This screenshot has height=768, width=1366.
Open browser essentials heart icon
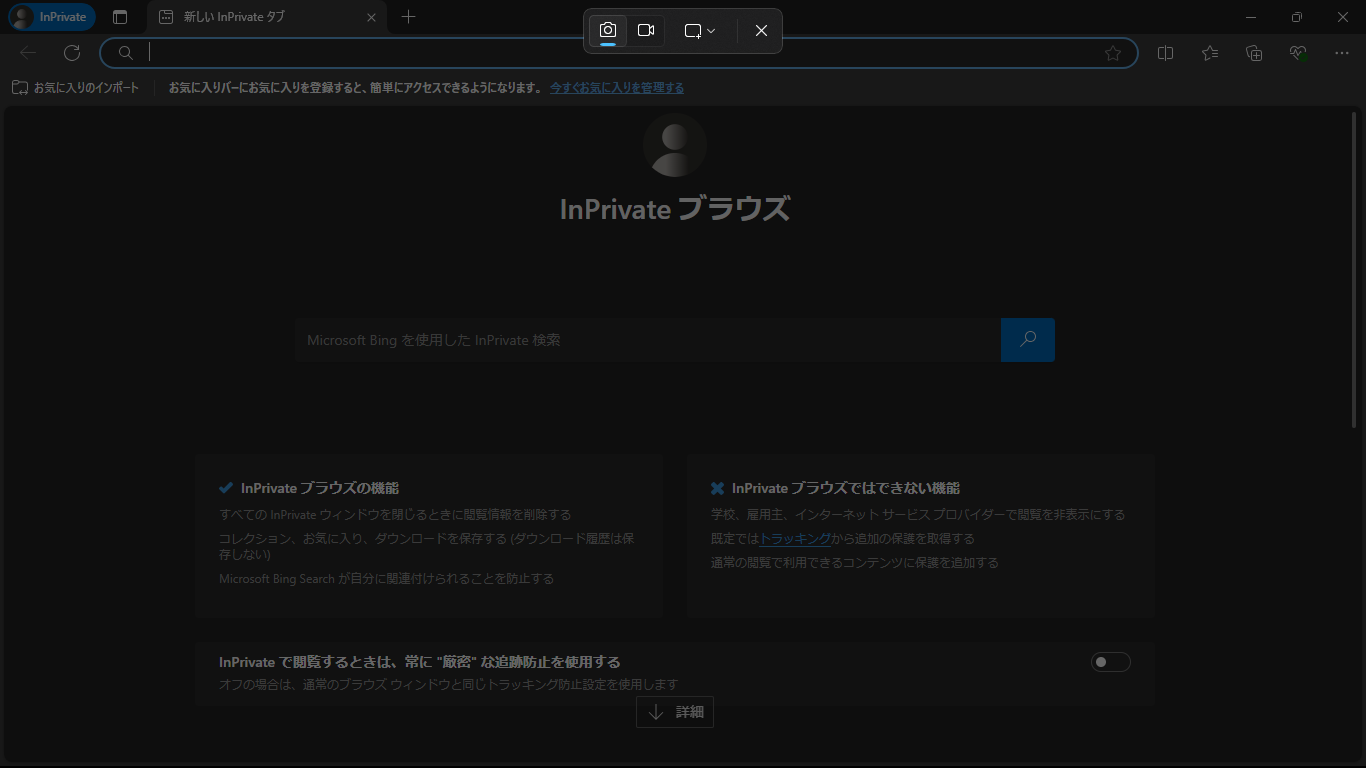[x=1298, y=53]
